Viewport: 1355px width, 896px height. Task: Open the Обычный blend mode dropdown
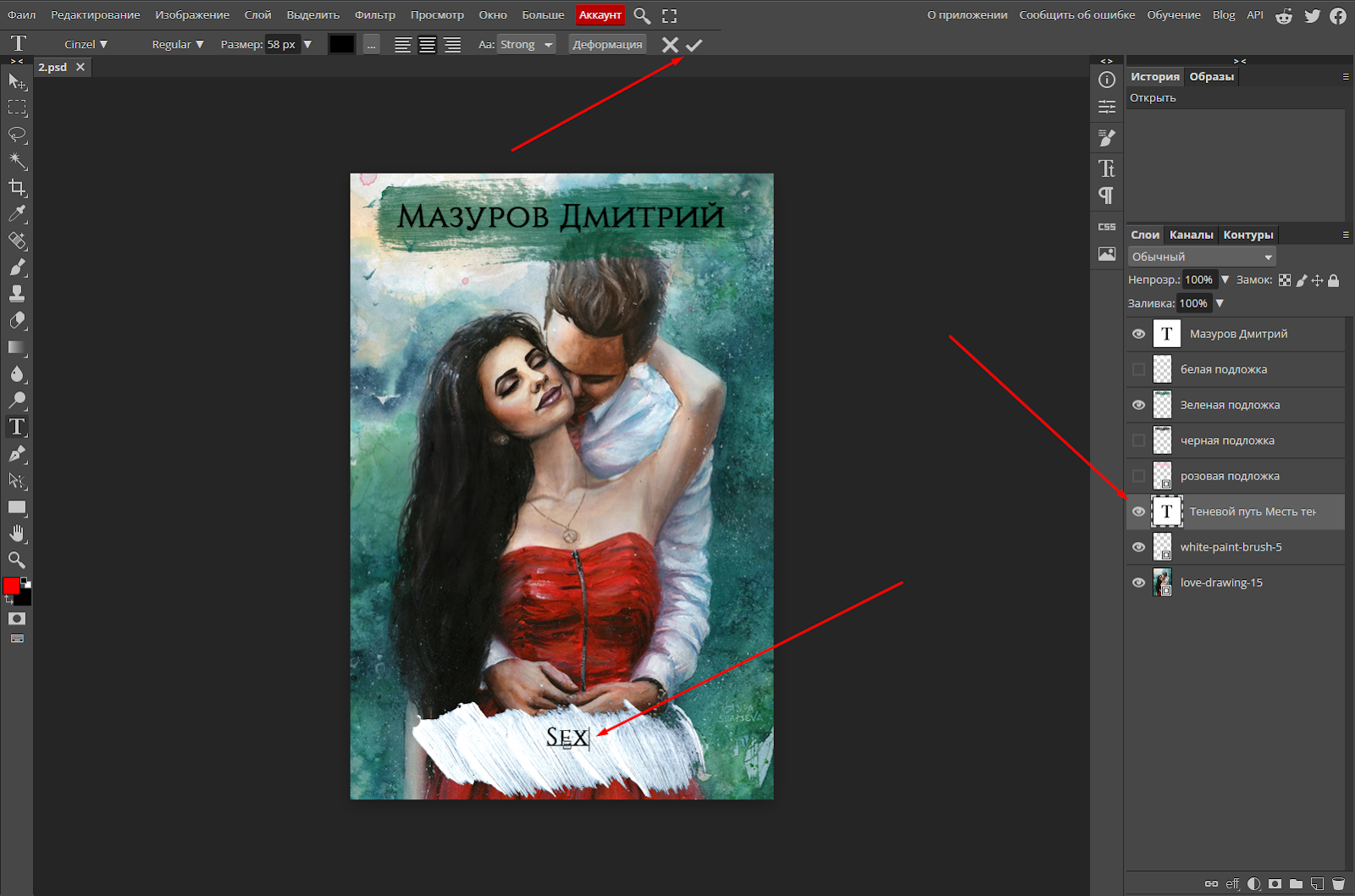(x=1202, y=257)
